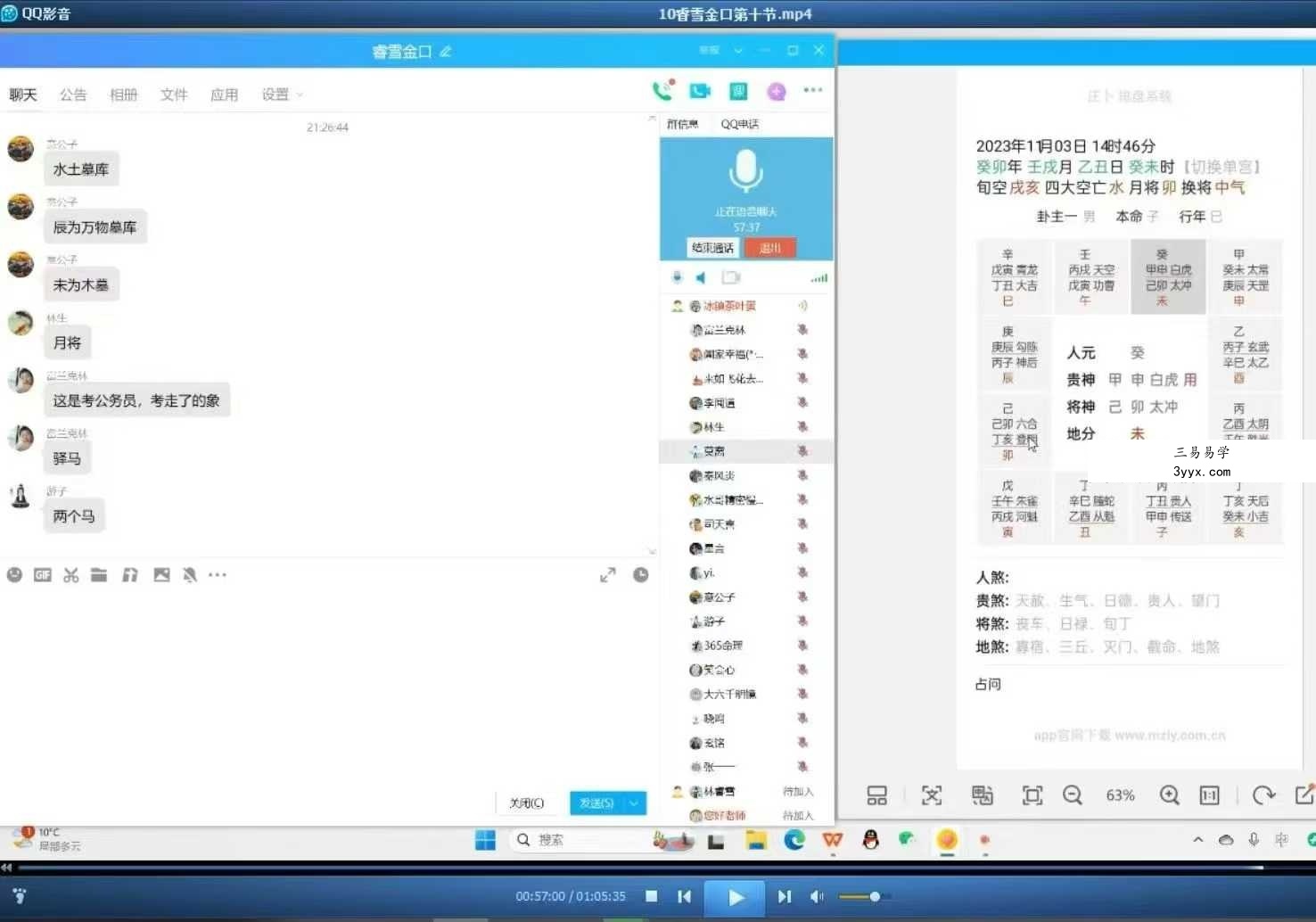Screen dimensions: 1316x922
Task: Click the fit-to-window icon in viewer
Action: click(x=1032, y=795)
